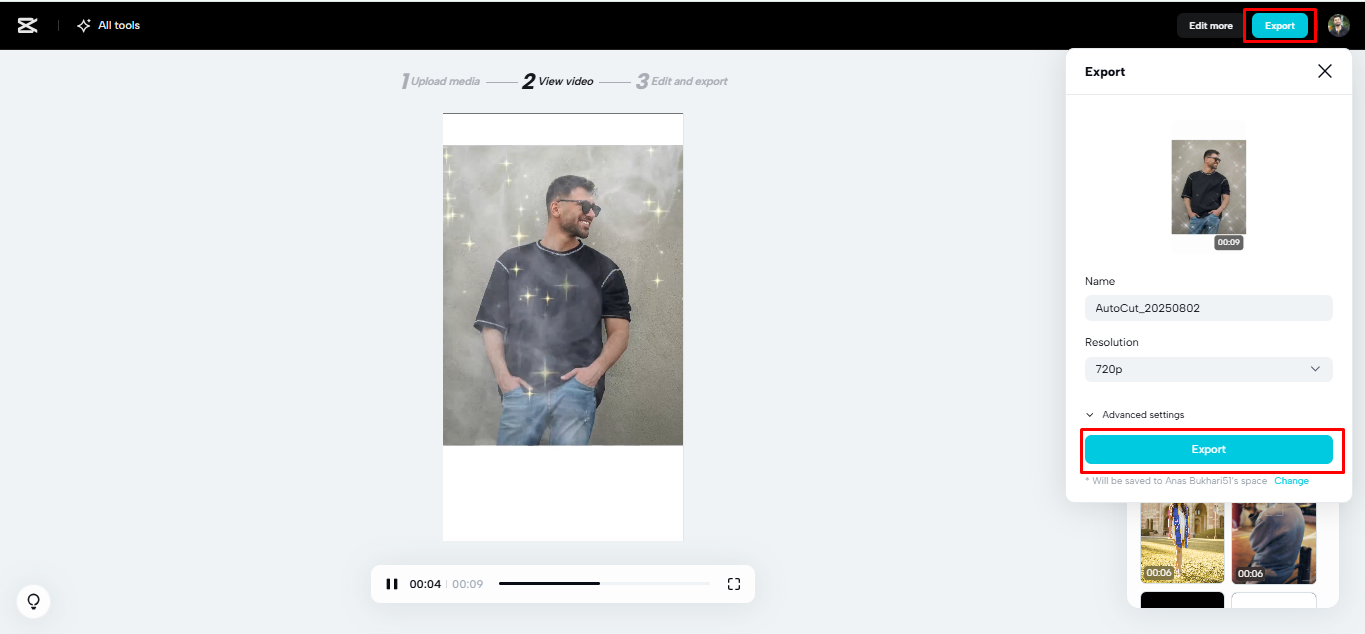Image resolution: width=1365 pixels, height=634 pixels.
Task: Go to step 1 Upload media
Action: pos(441,81)
